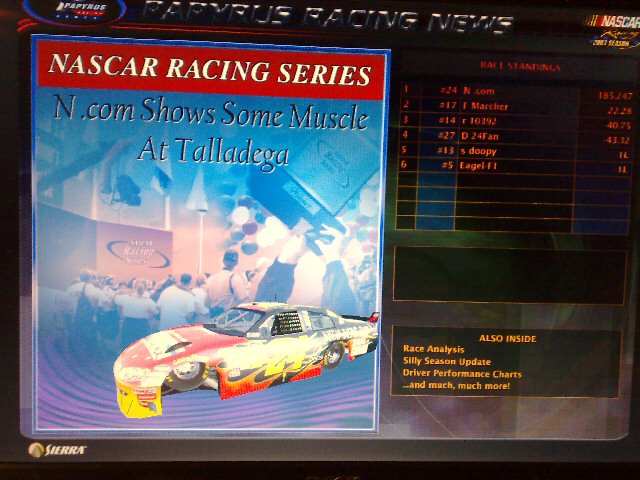Screen dimensions: 640x480
Task: Click '...and much, much more!' line
Action: (x=456, y=385)
